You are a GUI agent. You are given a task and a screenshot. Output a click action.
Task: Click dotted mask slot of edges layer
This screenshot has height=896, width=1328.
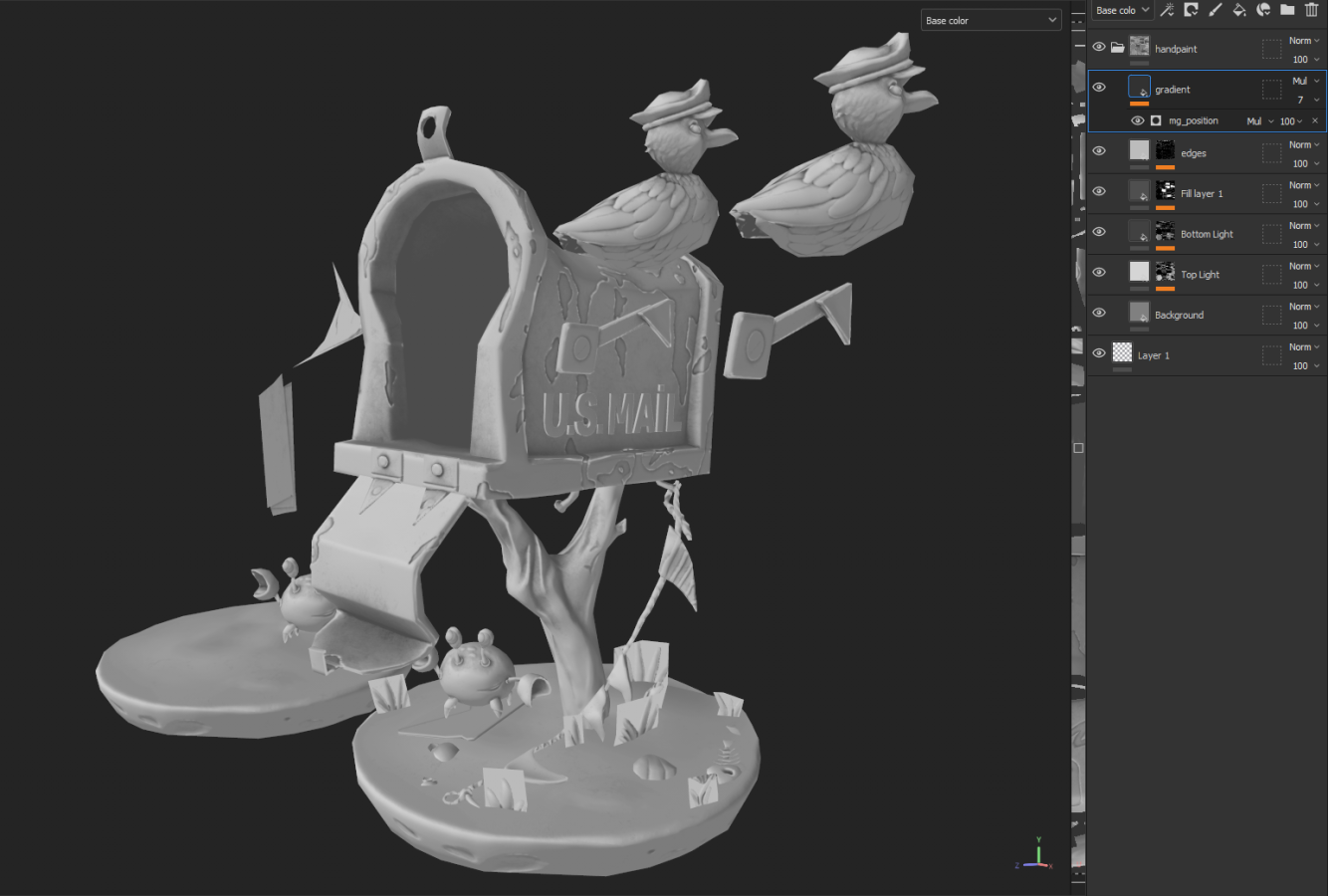coord(1271,153)
